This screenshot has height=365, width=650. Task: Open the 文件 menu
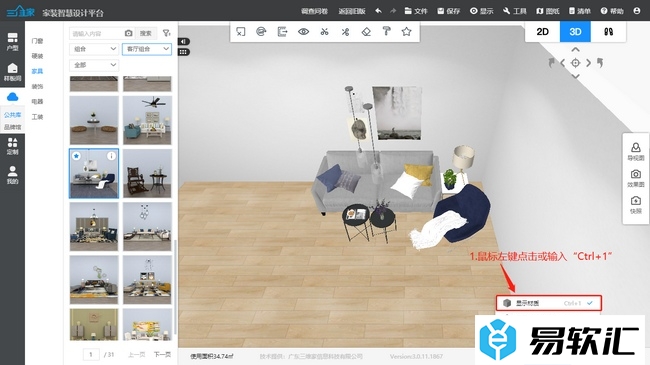[416, 11]
